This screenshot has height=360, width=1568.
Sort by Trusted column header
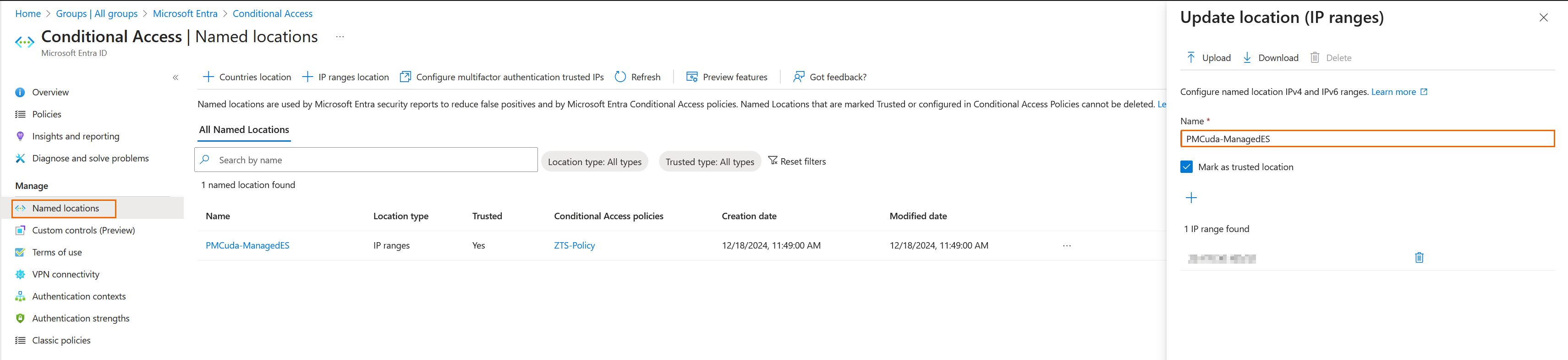(487, 216)
